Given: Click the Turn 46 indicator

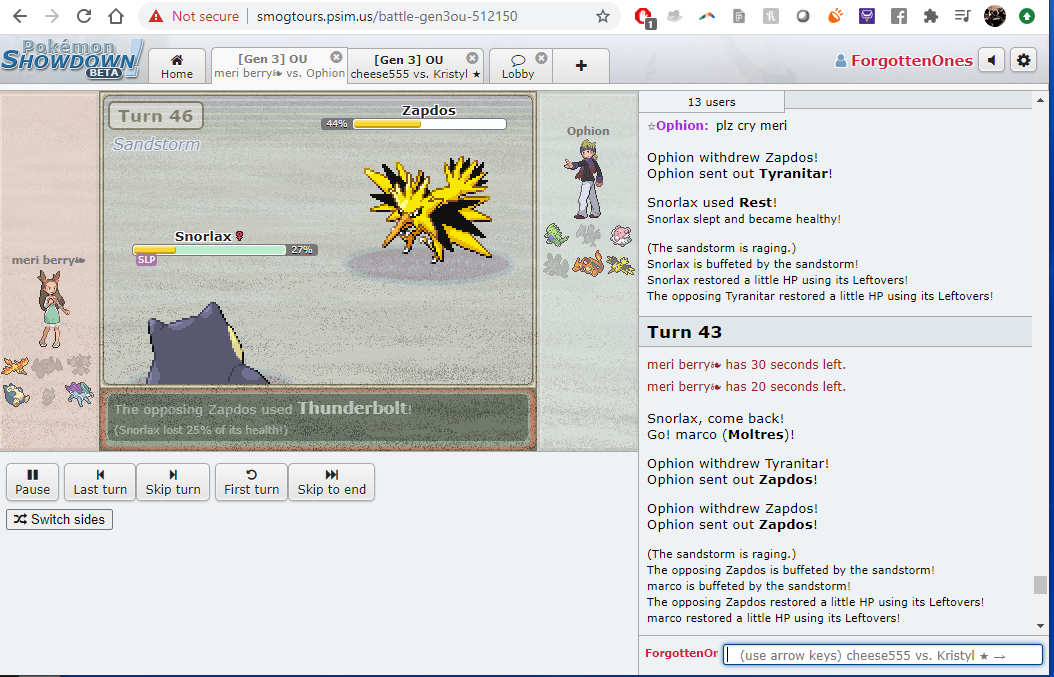Looking at the screenshot, I should pos(155,116).
